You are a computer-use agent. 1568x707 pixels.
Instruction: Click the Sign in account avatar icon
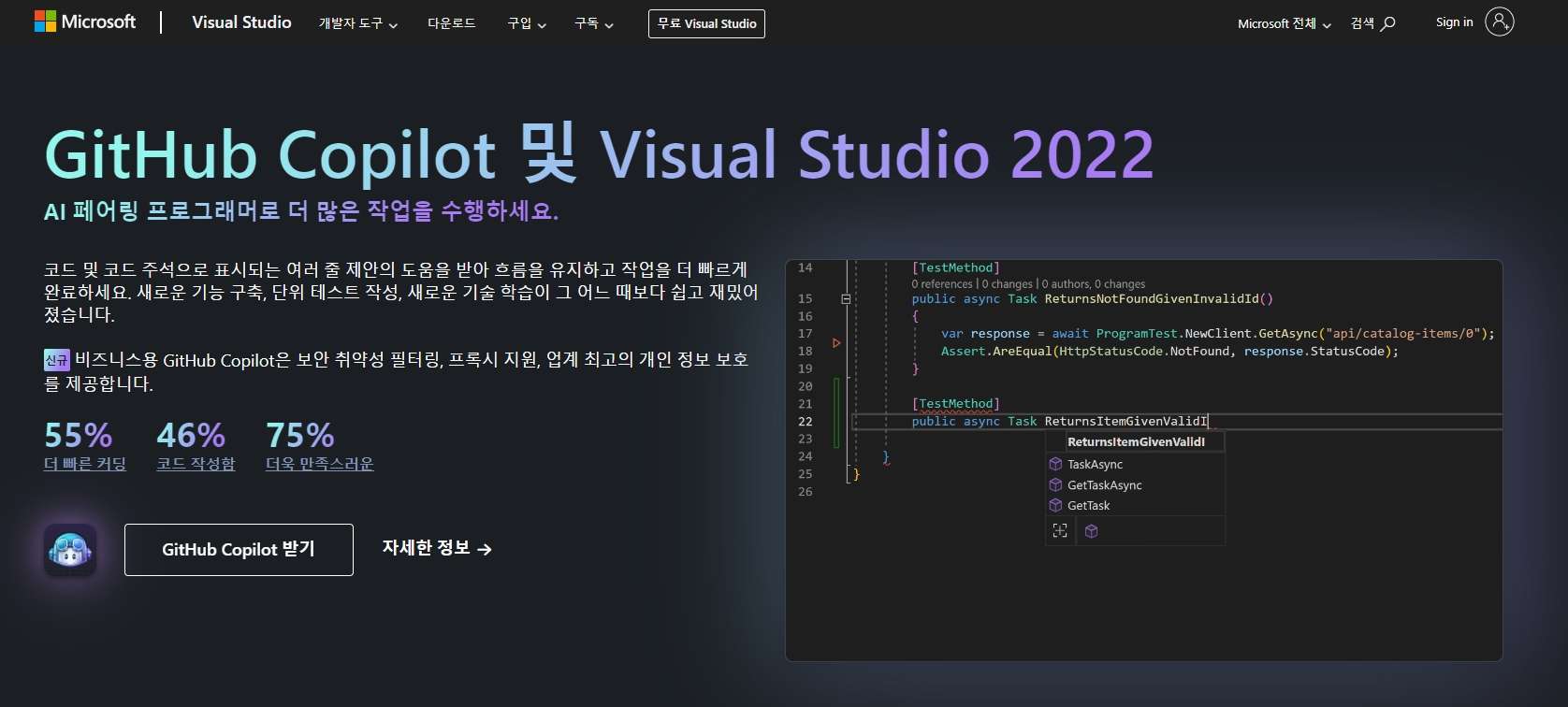[x=1499, y=22]
